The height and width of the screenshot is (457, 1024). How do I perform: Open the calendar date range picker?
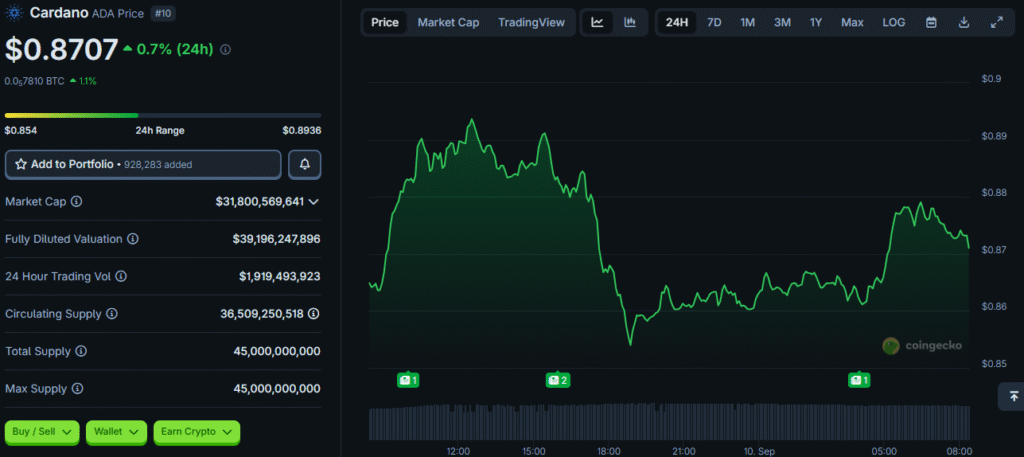(x=931, y=22)
